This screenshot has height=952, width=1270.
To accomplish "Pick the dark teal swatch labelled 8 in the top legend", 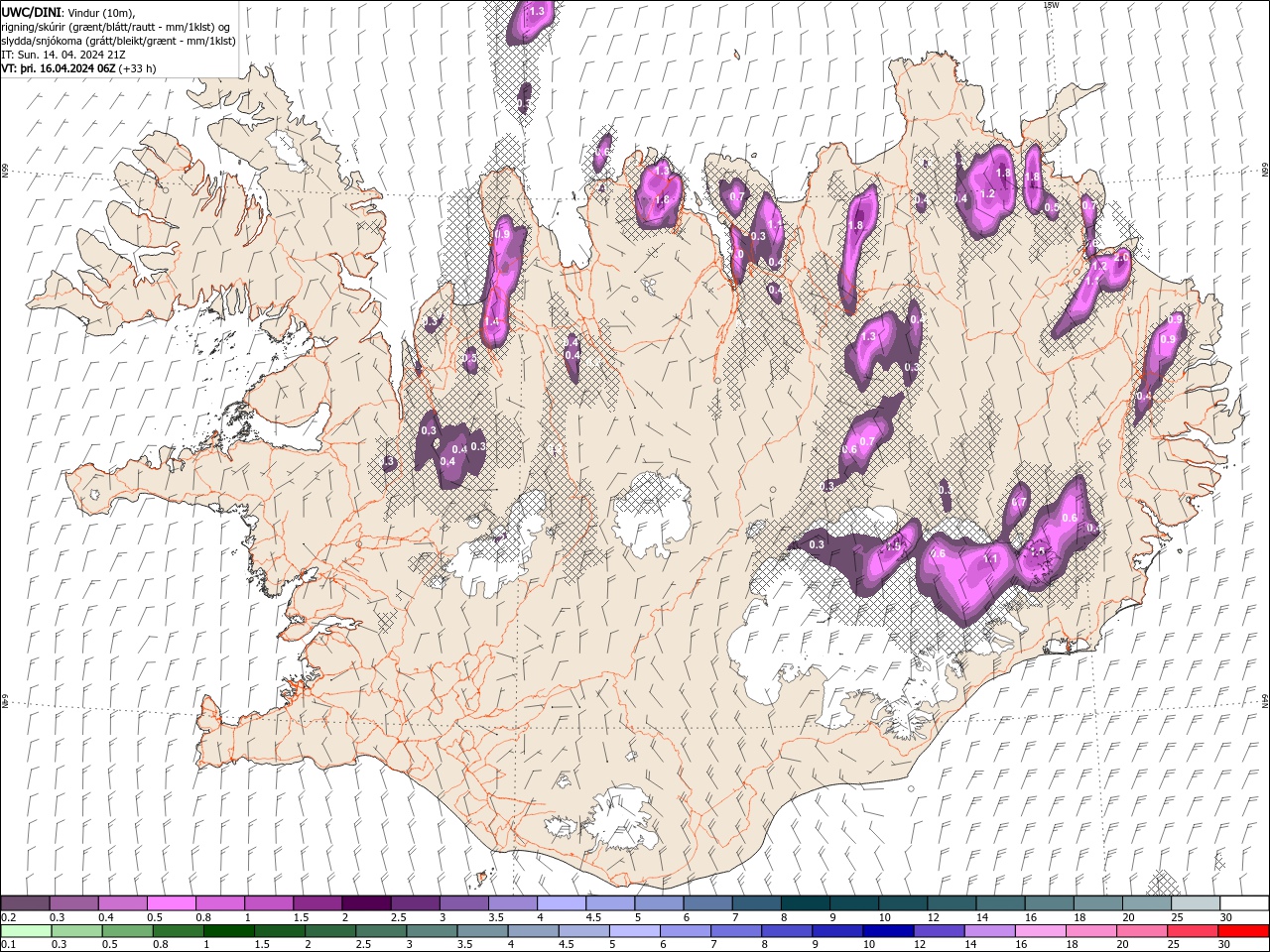I will click(x=806, y=902).
